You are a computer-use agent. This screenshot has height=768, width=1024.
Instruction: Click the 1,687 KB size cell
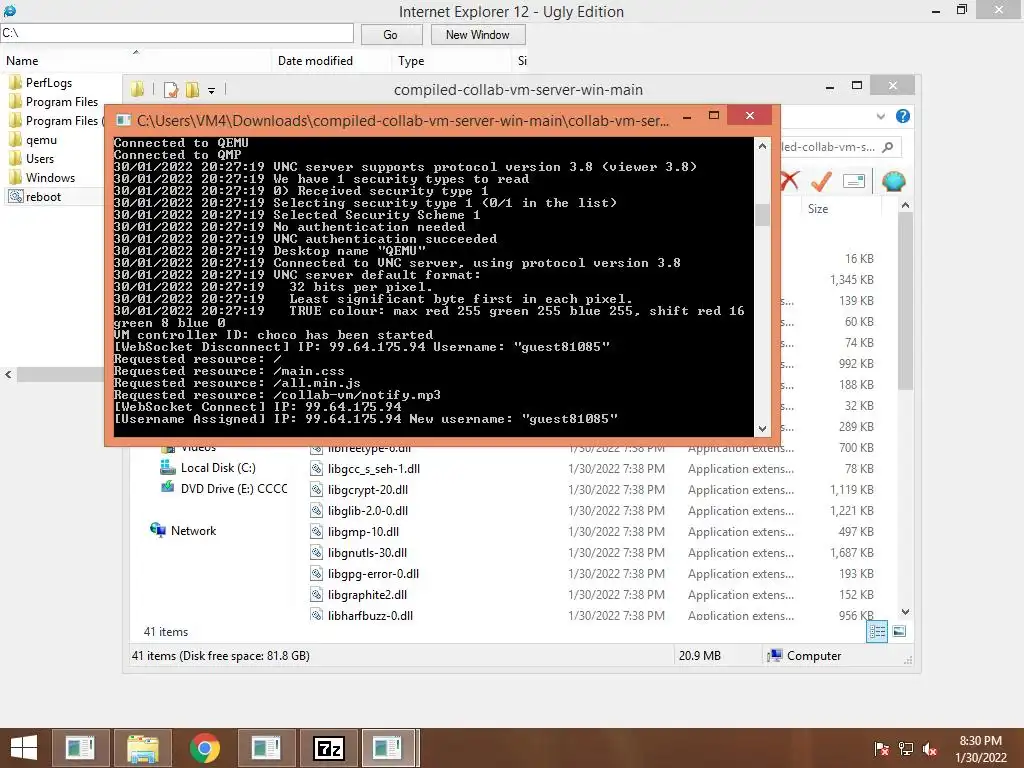point(852,552)
